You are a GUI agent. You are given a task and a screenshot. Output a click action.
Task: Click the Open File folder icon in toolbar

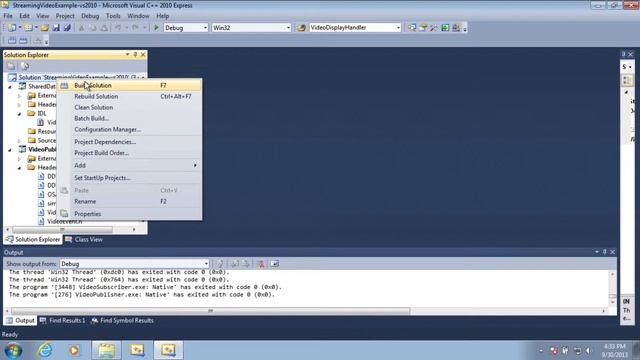click(x=44, y=28)
